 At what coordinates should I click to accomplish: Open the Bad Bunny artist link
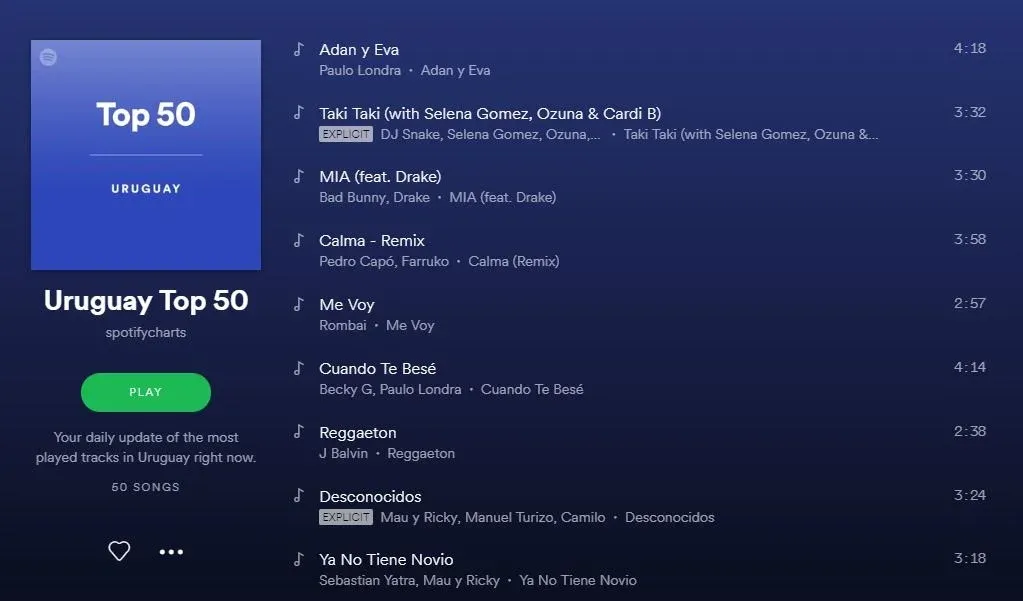pos(352,197)
